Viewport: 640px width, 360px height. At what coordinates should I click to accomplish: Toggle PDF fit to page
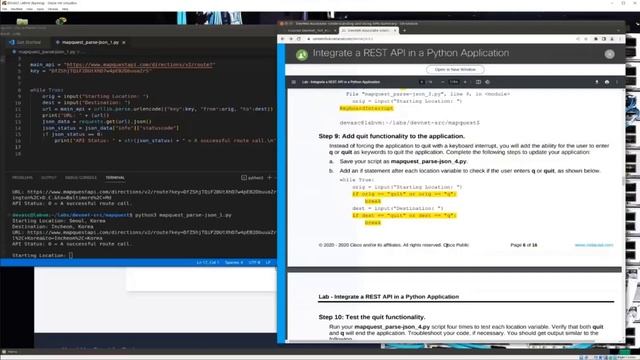[478, 82]
